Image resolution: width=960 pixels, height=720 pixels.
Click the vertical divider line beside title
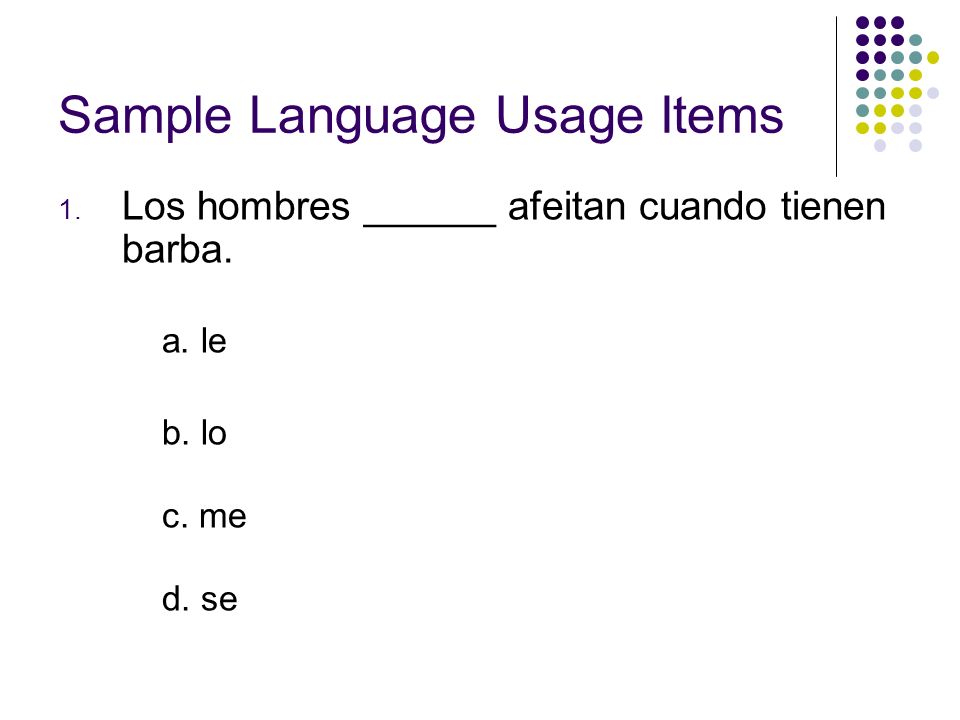tap(836, 97)
